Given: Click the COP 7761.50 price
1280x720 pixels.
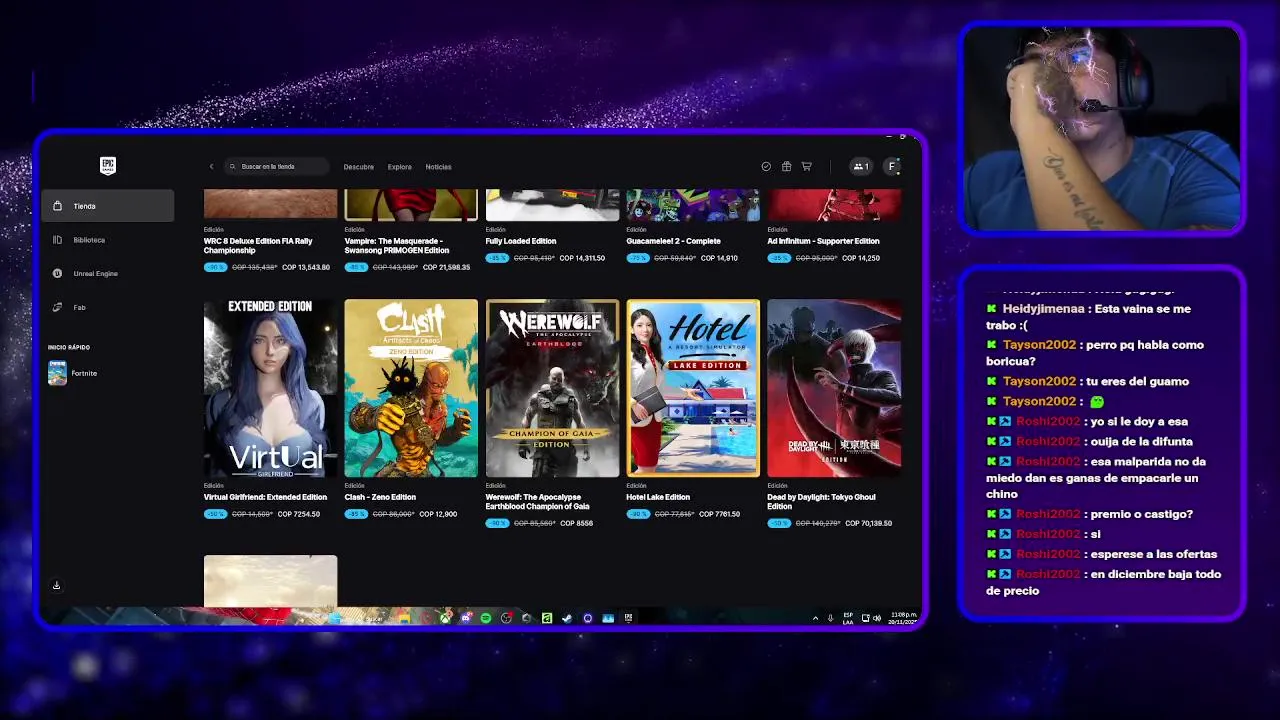Looking at the screenshot, I should point(720,514).
